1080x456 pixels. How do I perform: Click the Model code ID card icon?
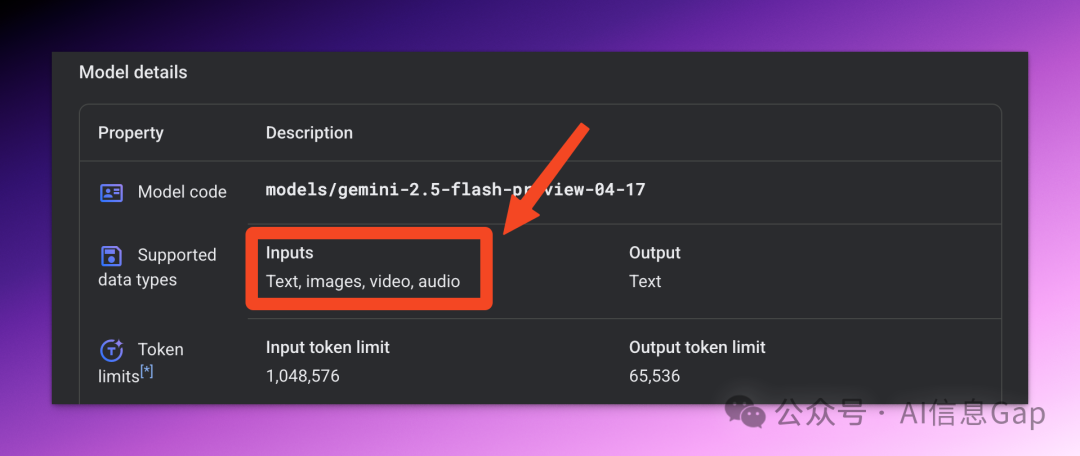pyautogui.click(x=111, y=193)
